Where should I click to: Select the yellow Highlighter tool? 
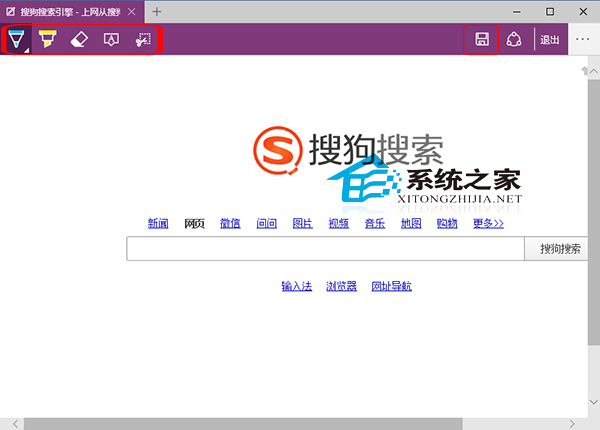click(x=47, y=39)
